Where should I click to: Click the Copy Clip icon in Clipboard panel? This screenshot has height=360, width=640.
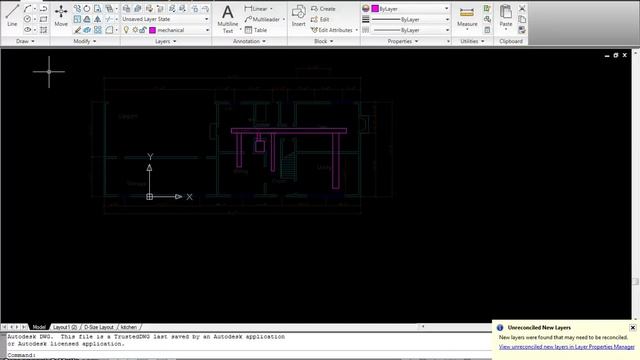pos(522,19)
